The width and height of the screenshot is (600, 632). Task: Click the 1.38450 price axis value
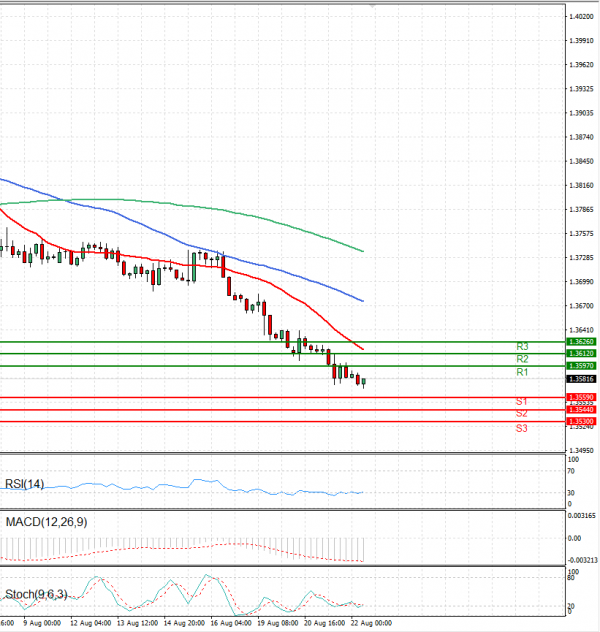point(581,161)
